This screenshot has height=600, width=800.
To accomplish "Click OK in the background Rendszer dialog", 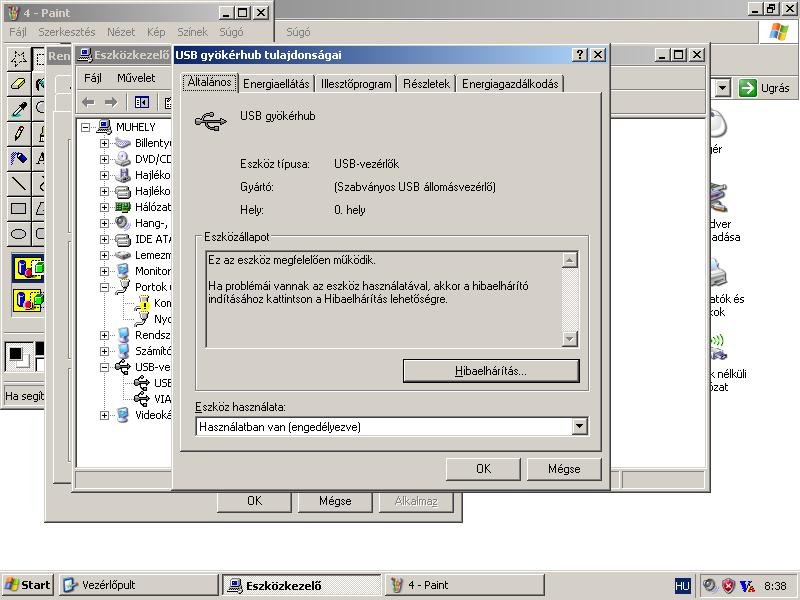I will click(x=254, y=501).
